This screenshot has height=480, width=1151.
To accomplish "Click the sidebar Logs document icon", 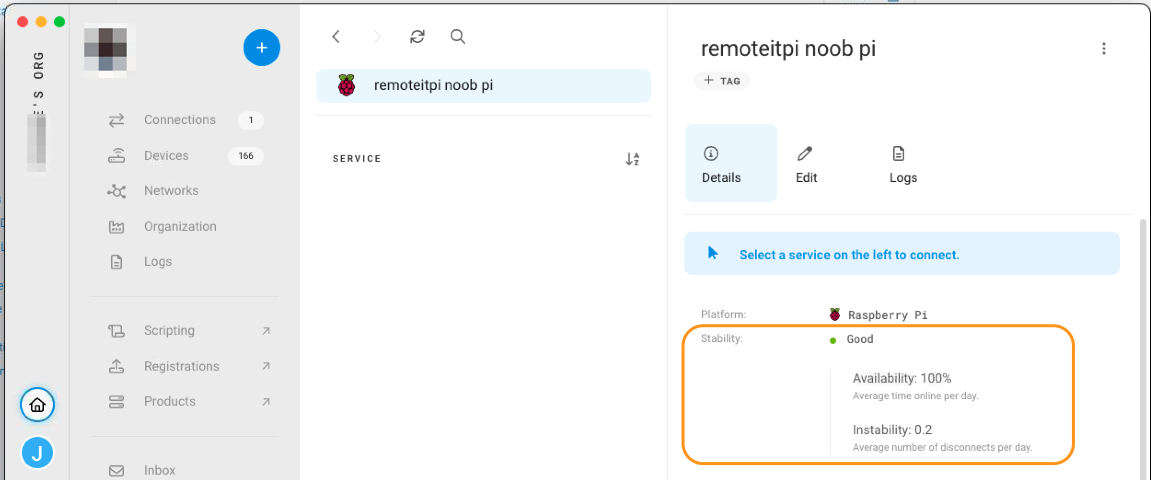I will tap(116, 262).
